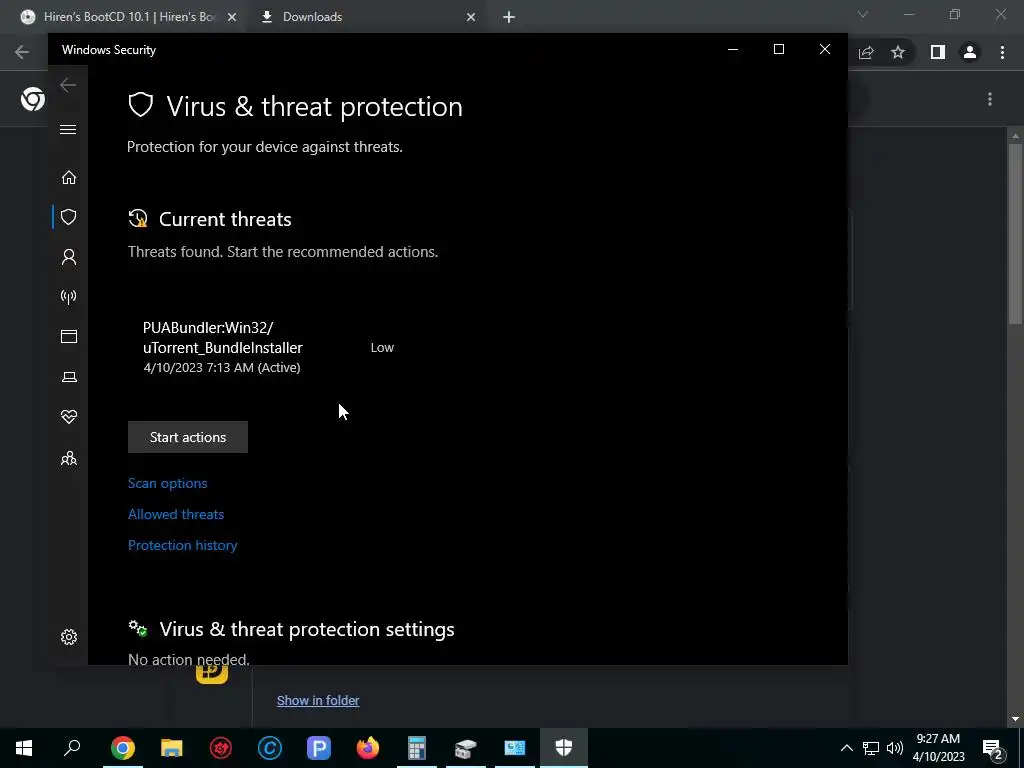Open Allowed threats link
The width and height of the screenshot is (1024, 768).
pyautogui.click(x=176, y=514)
